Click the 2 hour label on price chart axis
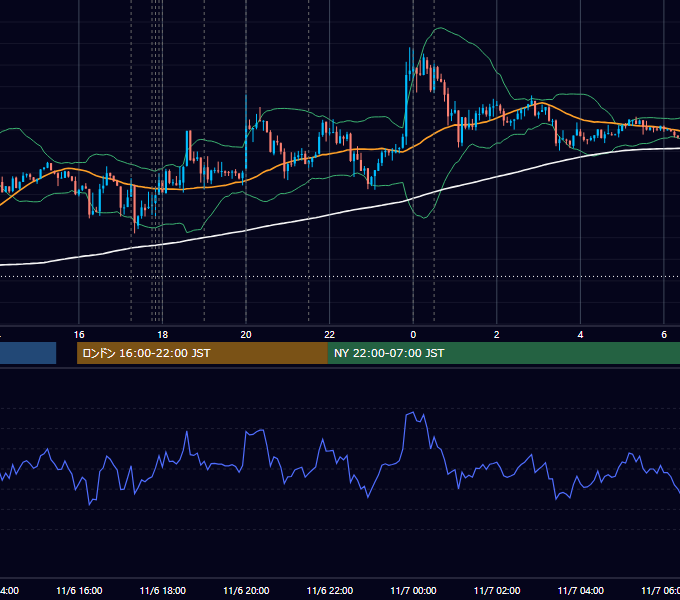Screen dimensions: 680x600 tap(497, 335)
